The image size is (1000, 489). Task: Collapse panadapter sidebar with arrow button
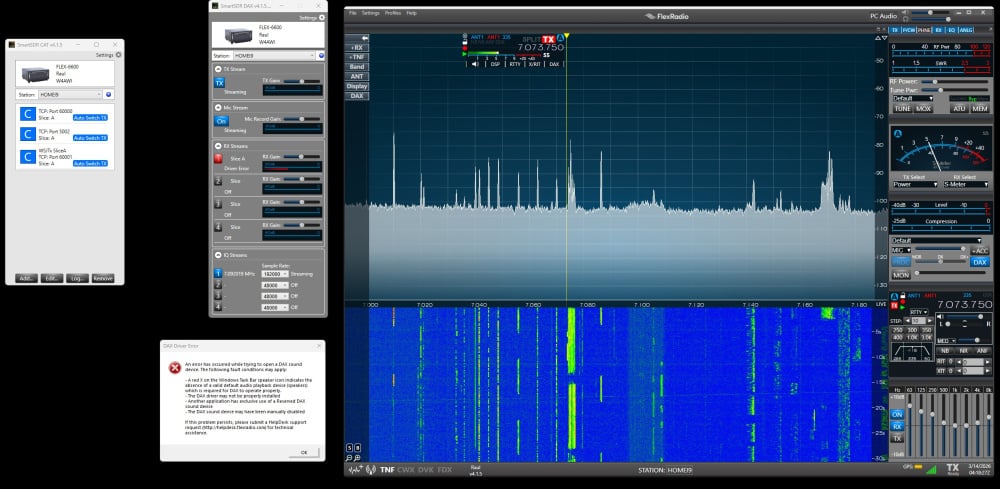[357, 38]
